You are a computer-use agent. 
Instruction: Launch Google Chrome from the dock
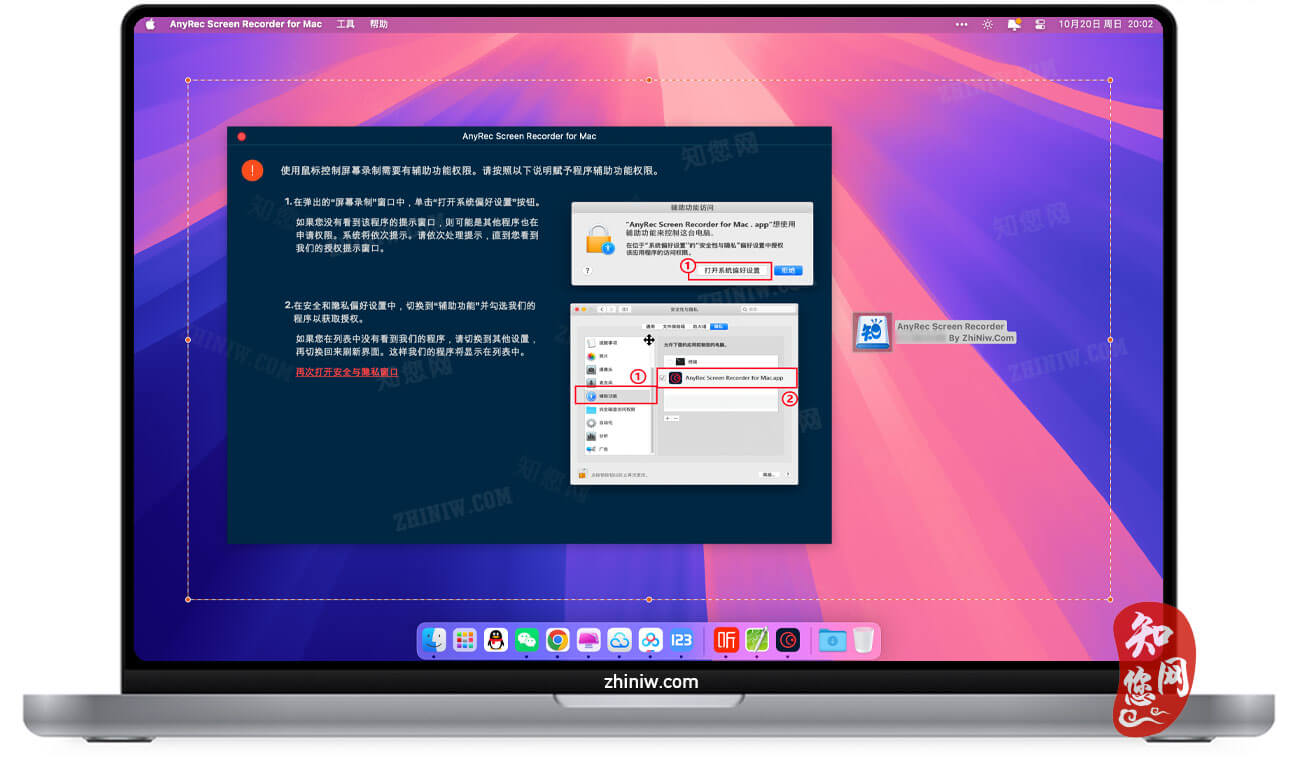pyautogui.click(x=558, y=640)
